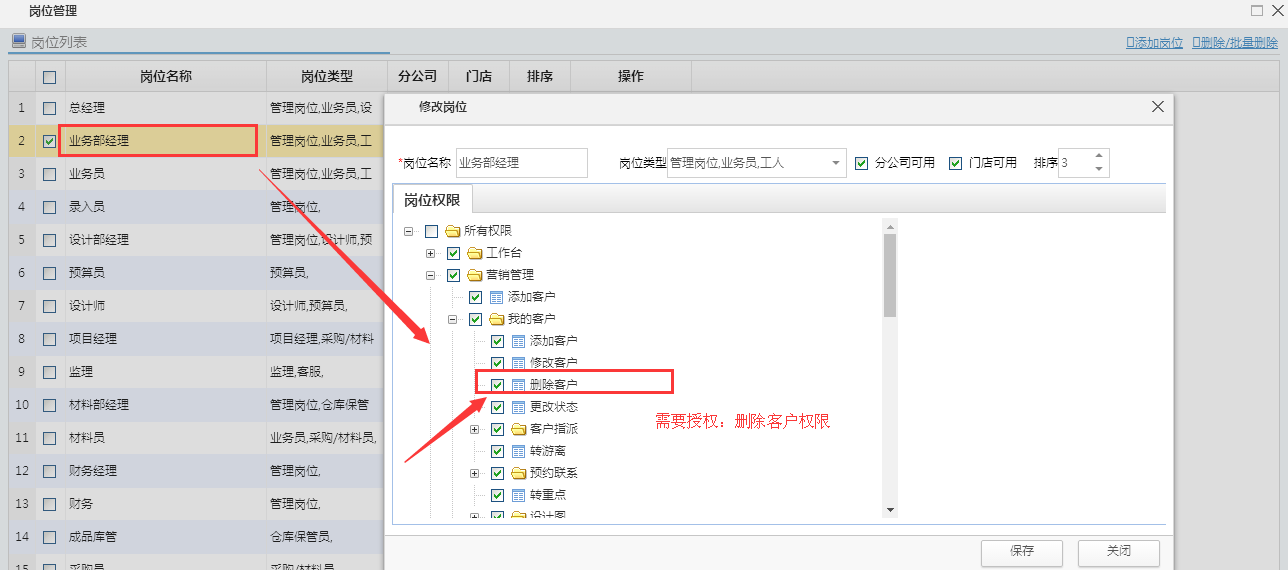Viewport: 1288px width, 570px height.
Task: Open the 添加岗位 link
Action: [x=1155, y=43]
